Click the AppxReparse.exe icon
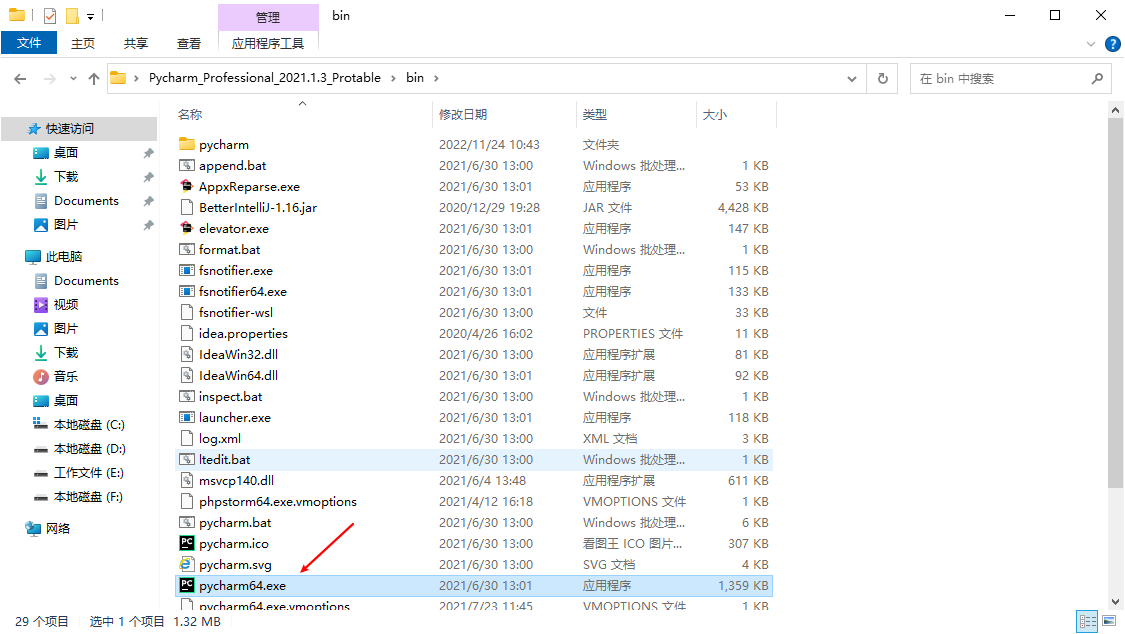 (187, 186)
